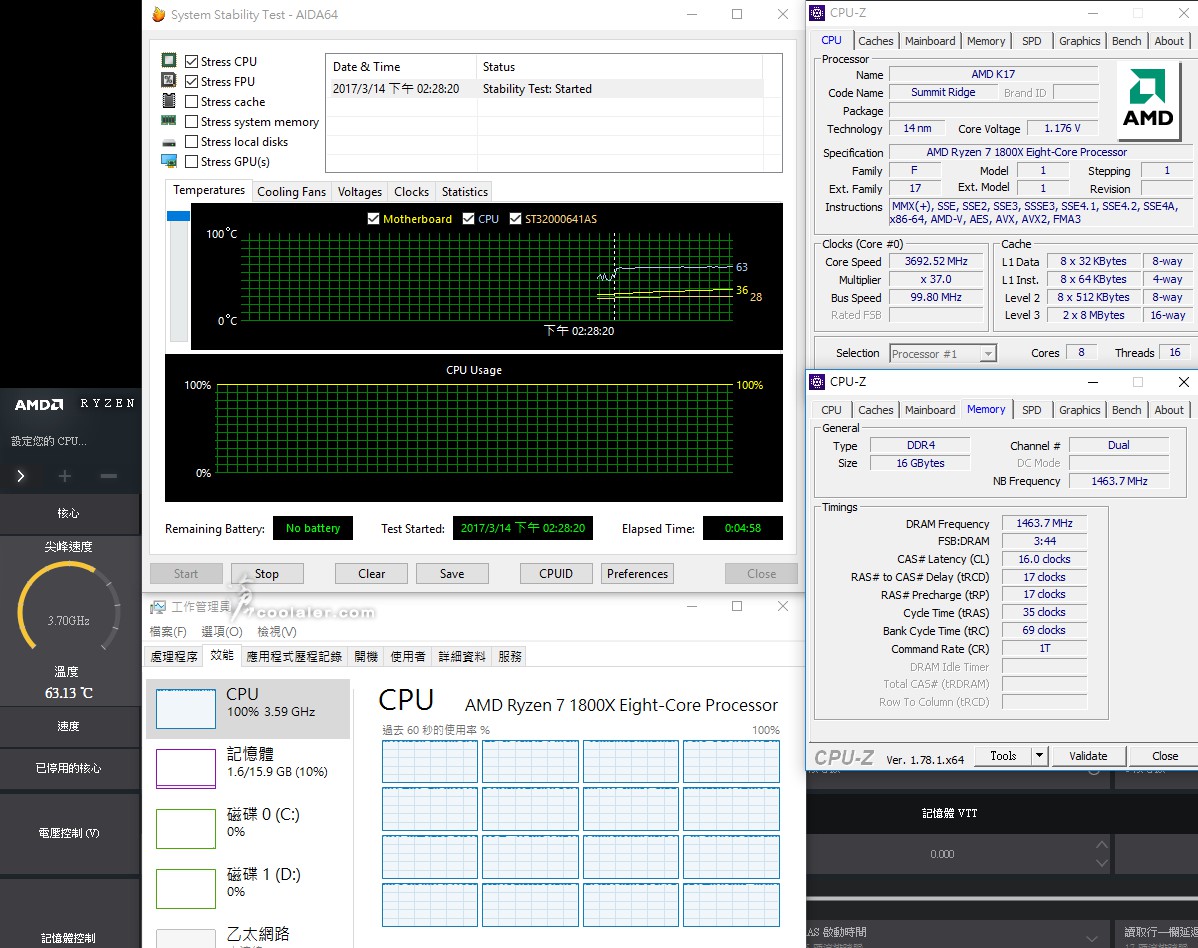This screenshot has height=948, width=1198.
Task: Toggle the Stress CPU checkbox
Action: coord(192,61)
